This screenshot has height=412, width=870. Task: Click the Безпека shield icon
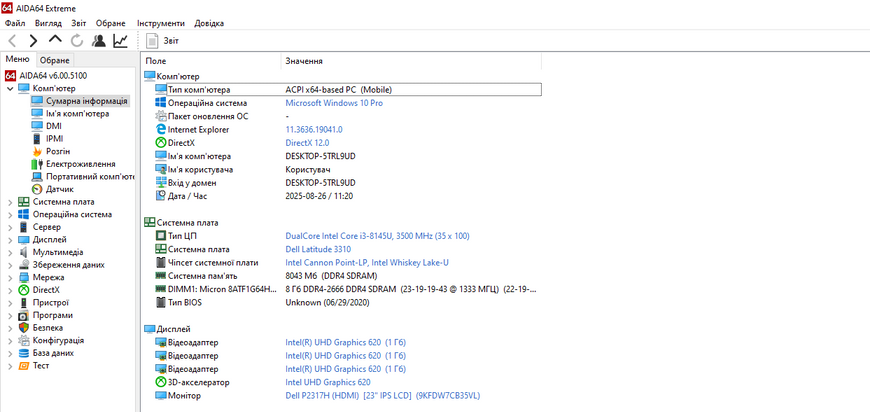23,328
